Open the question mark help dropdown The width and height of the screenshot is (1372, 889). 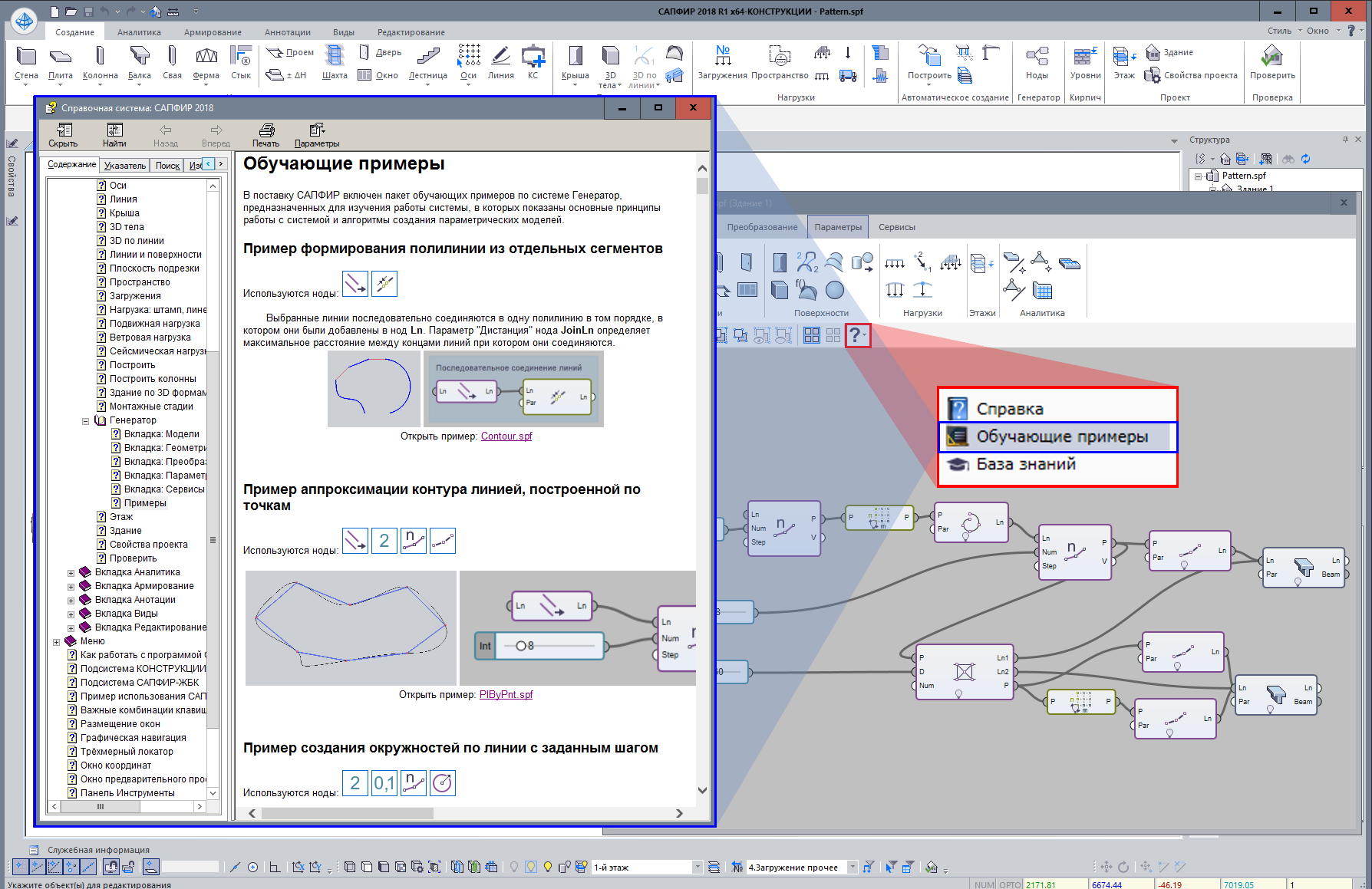click(x=857, y=335)
